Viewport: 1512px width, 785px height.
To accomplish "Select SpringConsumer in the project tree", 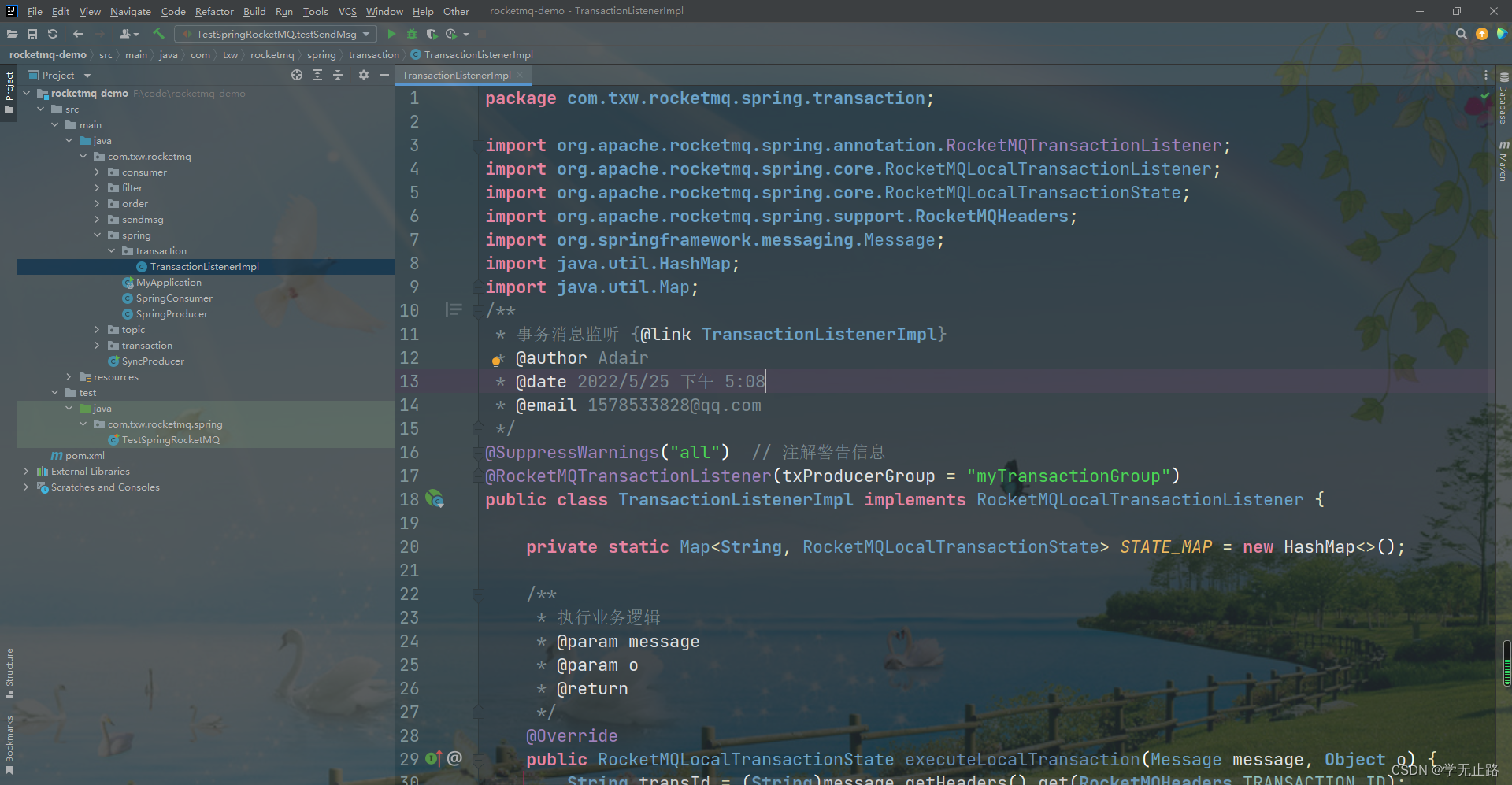I will click(x=174, y=298).
